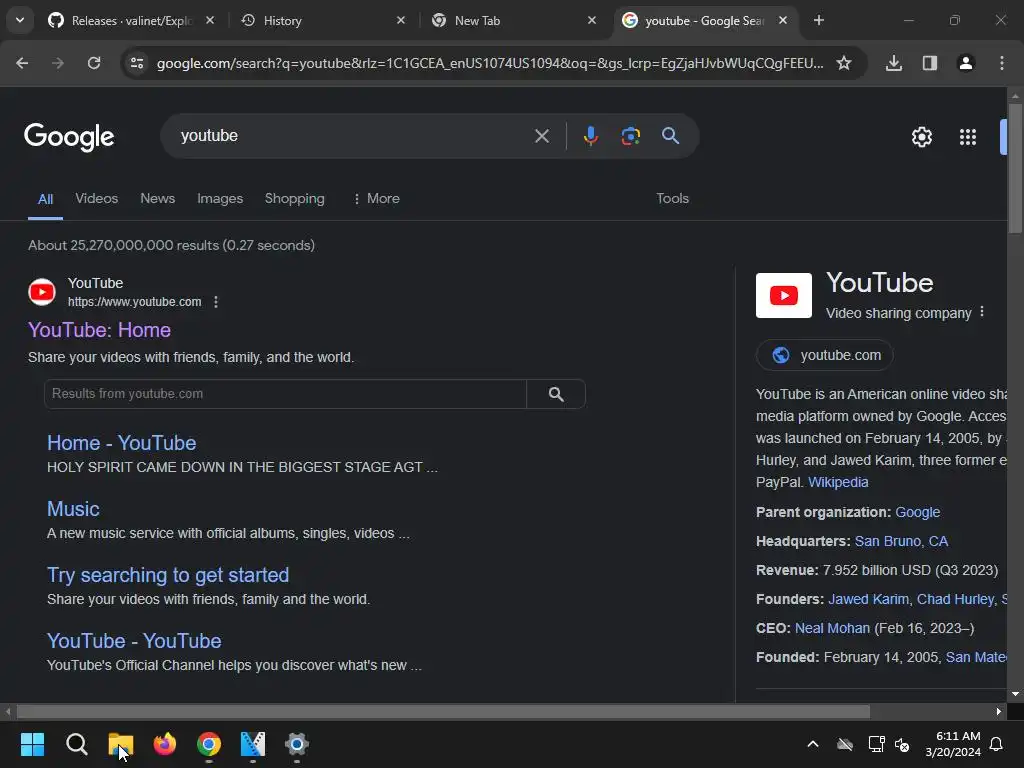Visit youtube.com from knowledge panel button
Image resolution: width=1024 pixels, height=768 pixels.
[x=825, y=355]
